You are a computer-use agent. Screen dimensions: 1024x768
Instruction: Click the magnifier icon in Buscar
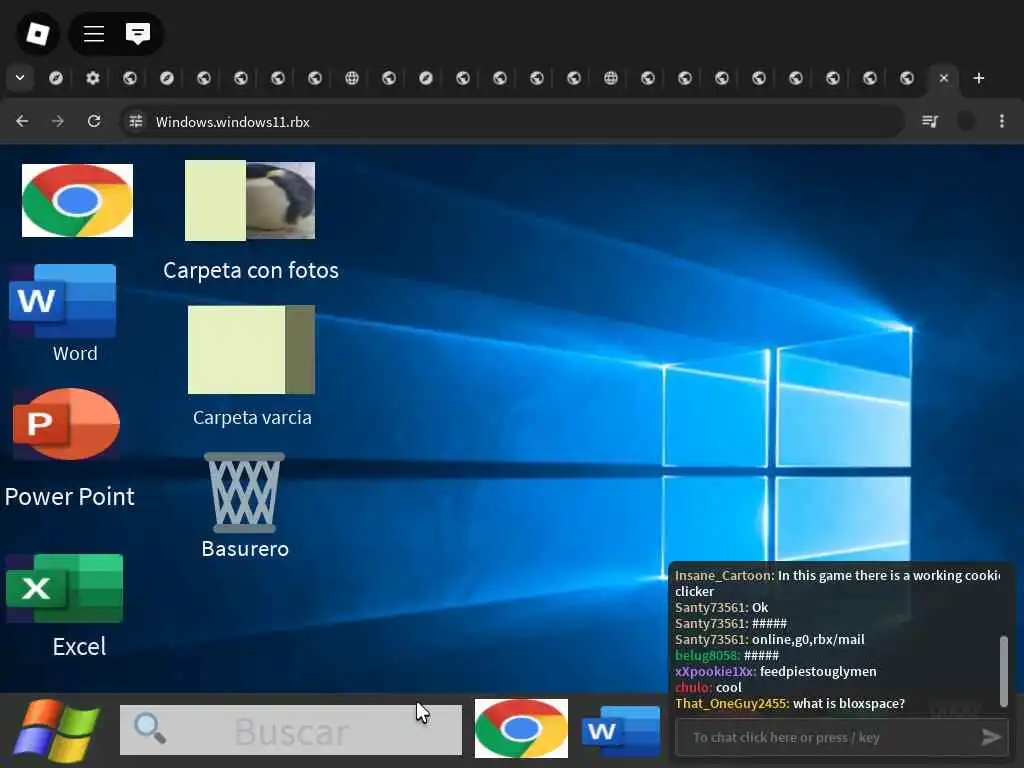[x=150, y=728]
